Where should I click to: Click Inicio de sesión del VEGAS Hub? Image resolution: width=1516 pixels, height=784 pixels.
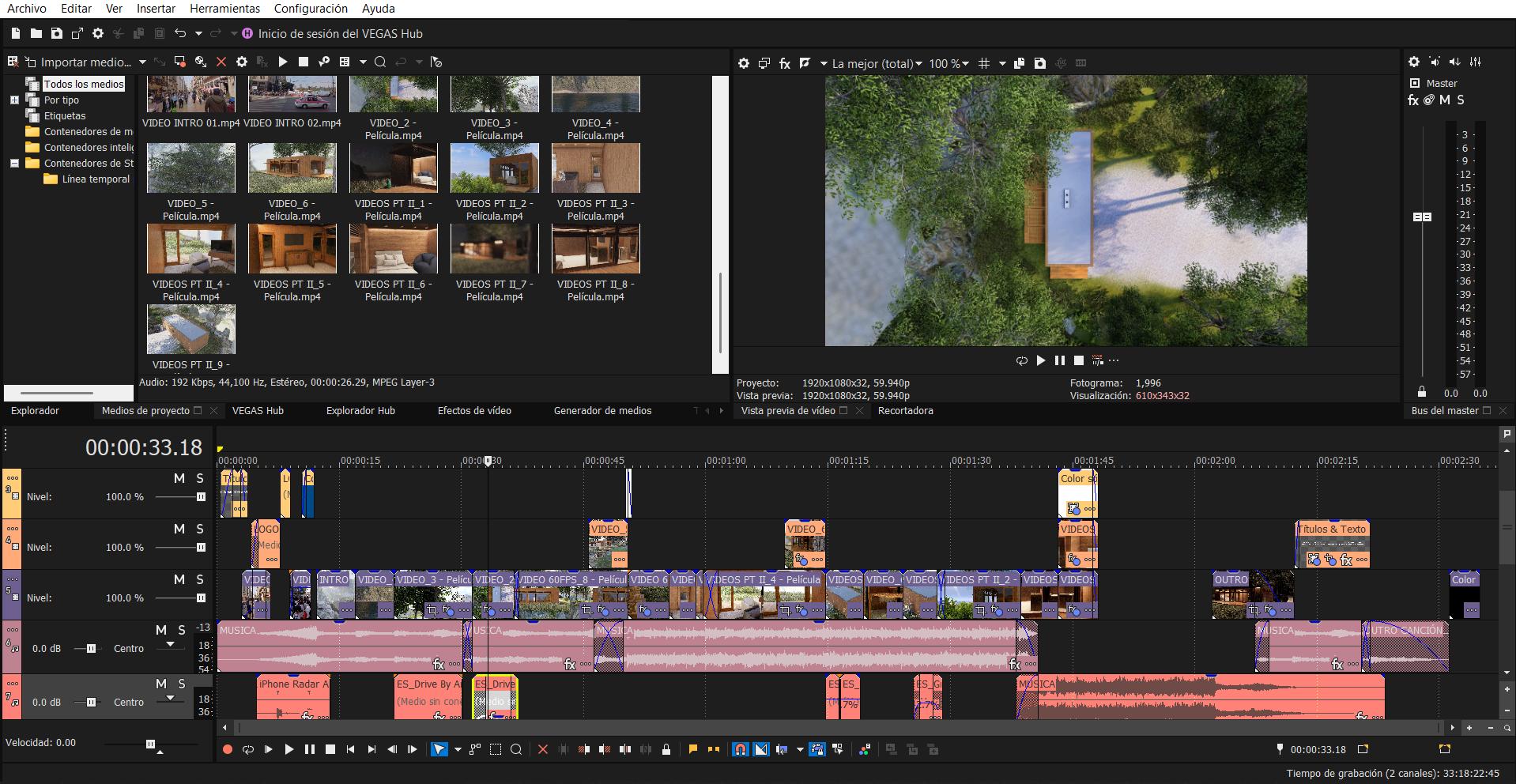pyautogui.click(x=340, y=34)
